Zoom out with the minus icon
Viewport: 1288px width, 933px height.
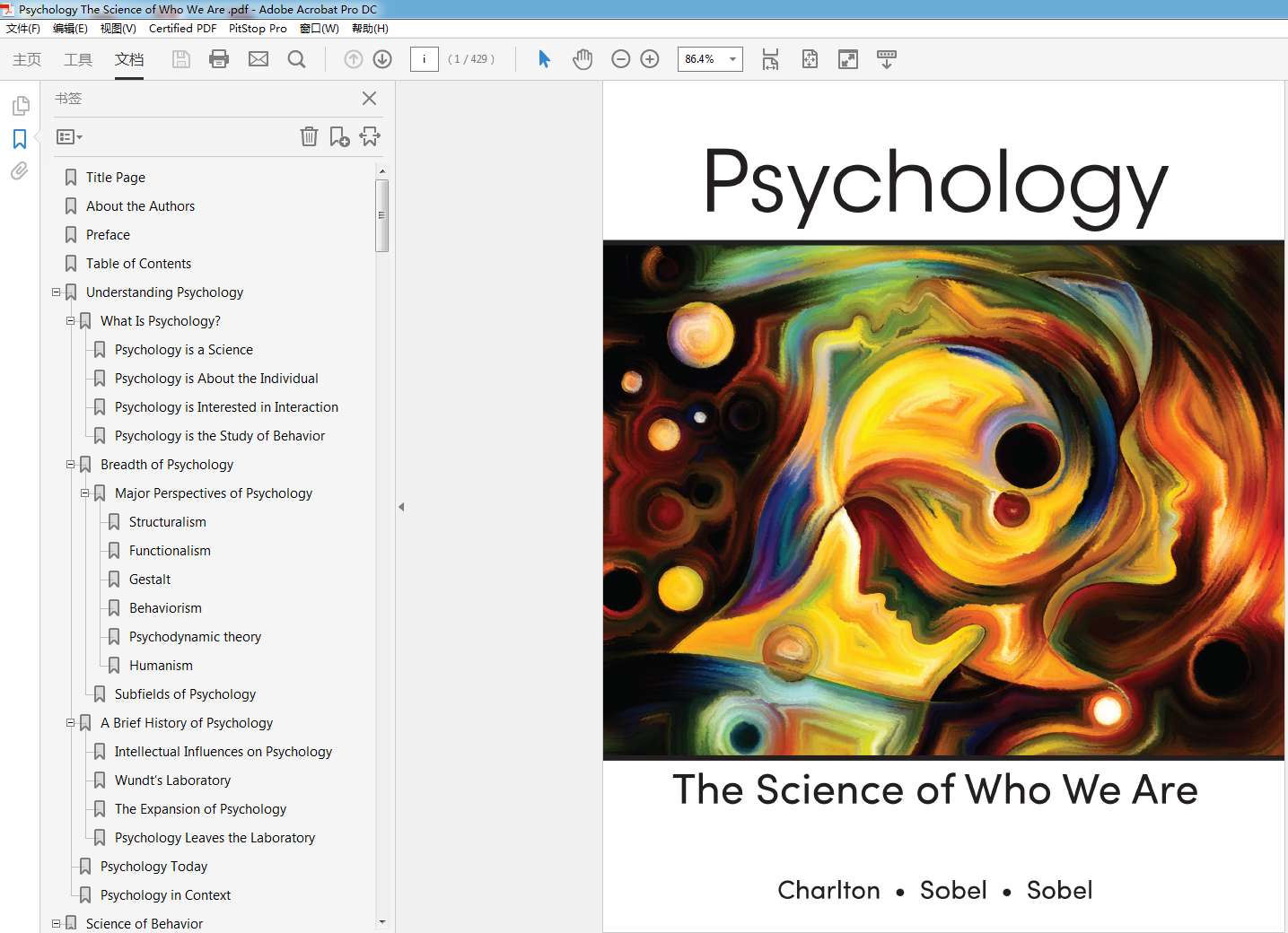tap(620, 58)
